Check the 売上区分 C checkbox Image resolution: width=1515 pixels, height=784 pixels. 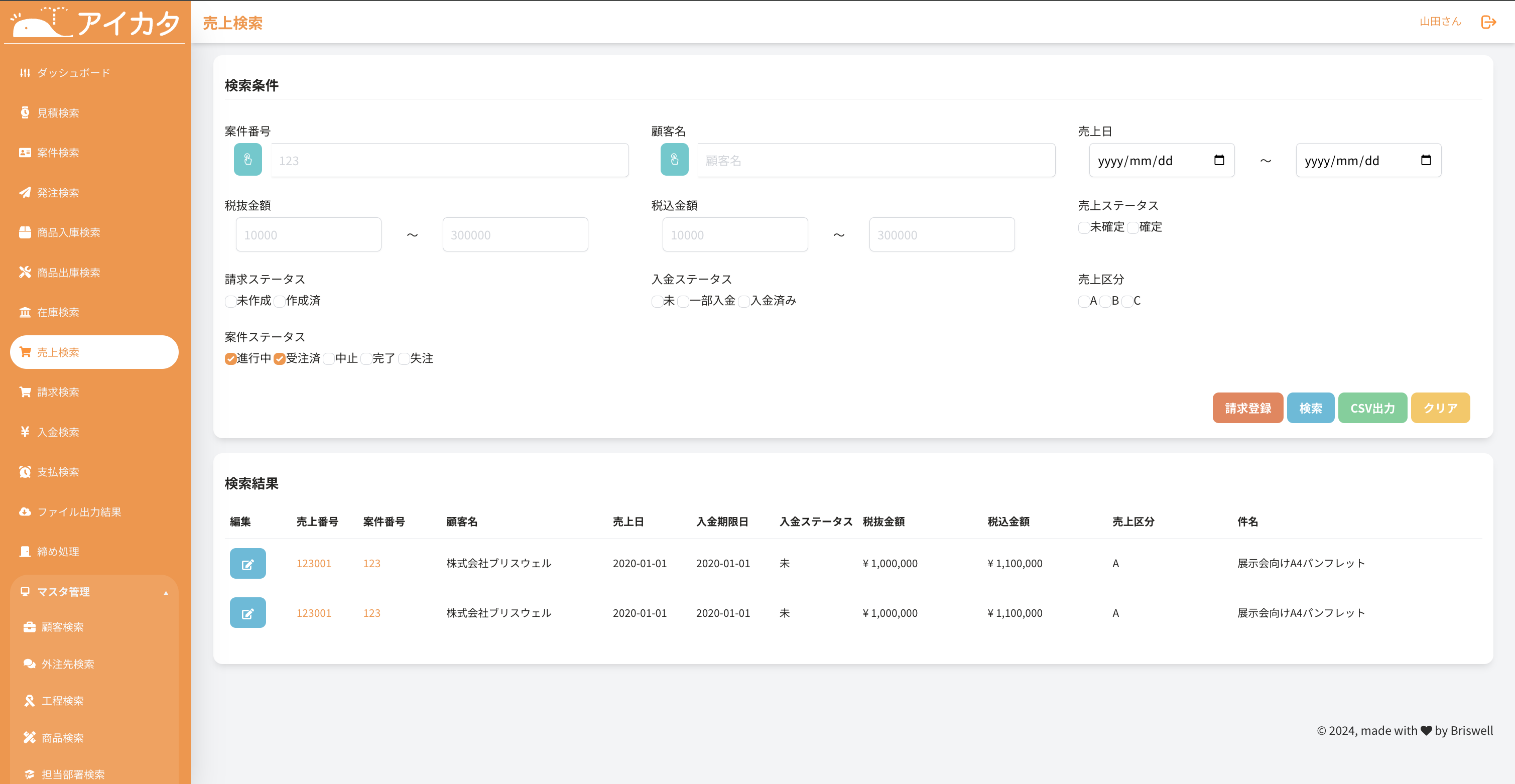click(1127, 302)
